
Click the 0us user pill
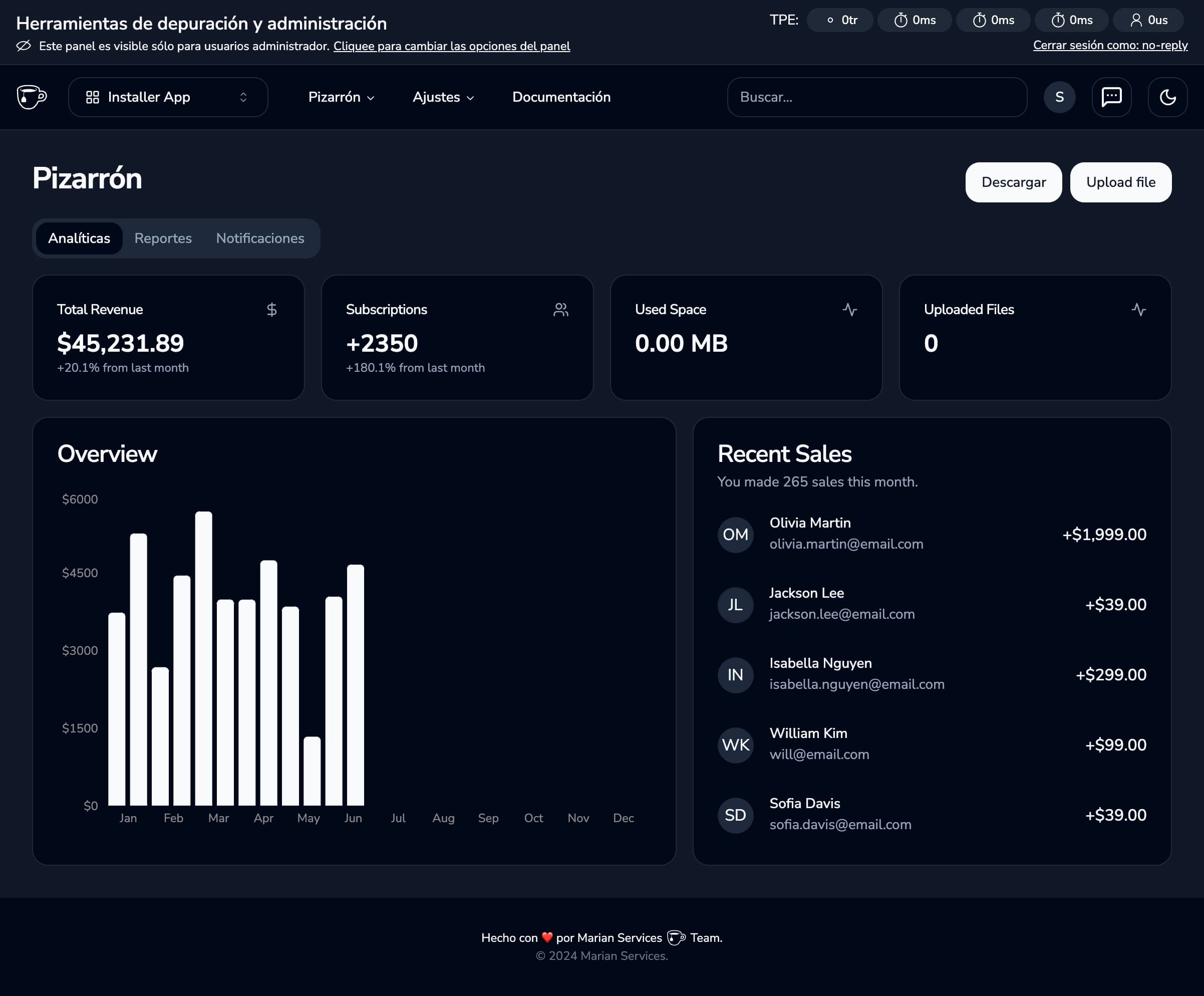pos(1148,20)
